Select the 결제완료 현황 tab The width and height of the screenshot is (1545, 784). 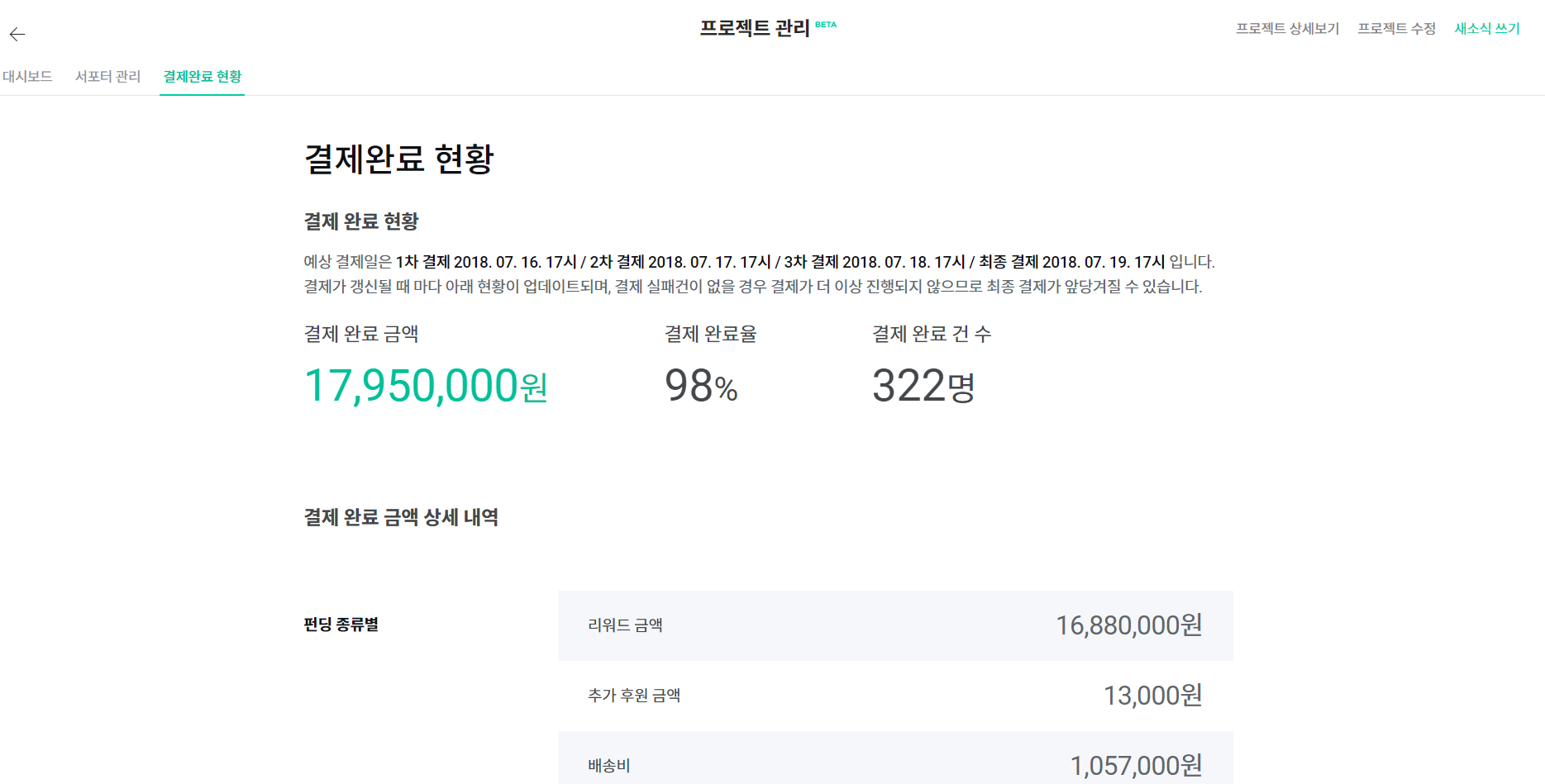point(203,76)
